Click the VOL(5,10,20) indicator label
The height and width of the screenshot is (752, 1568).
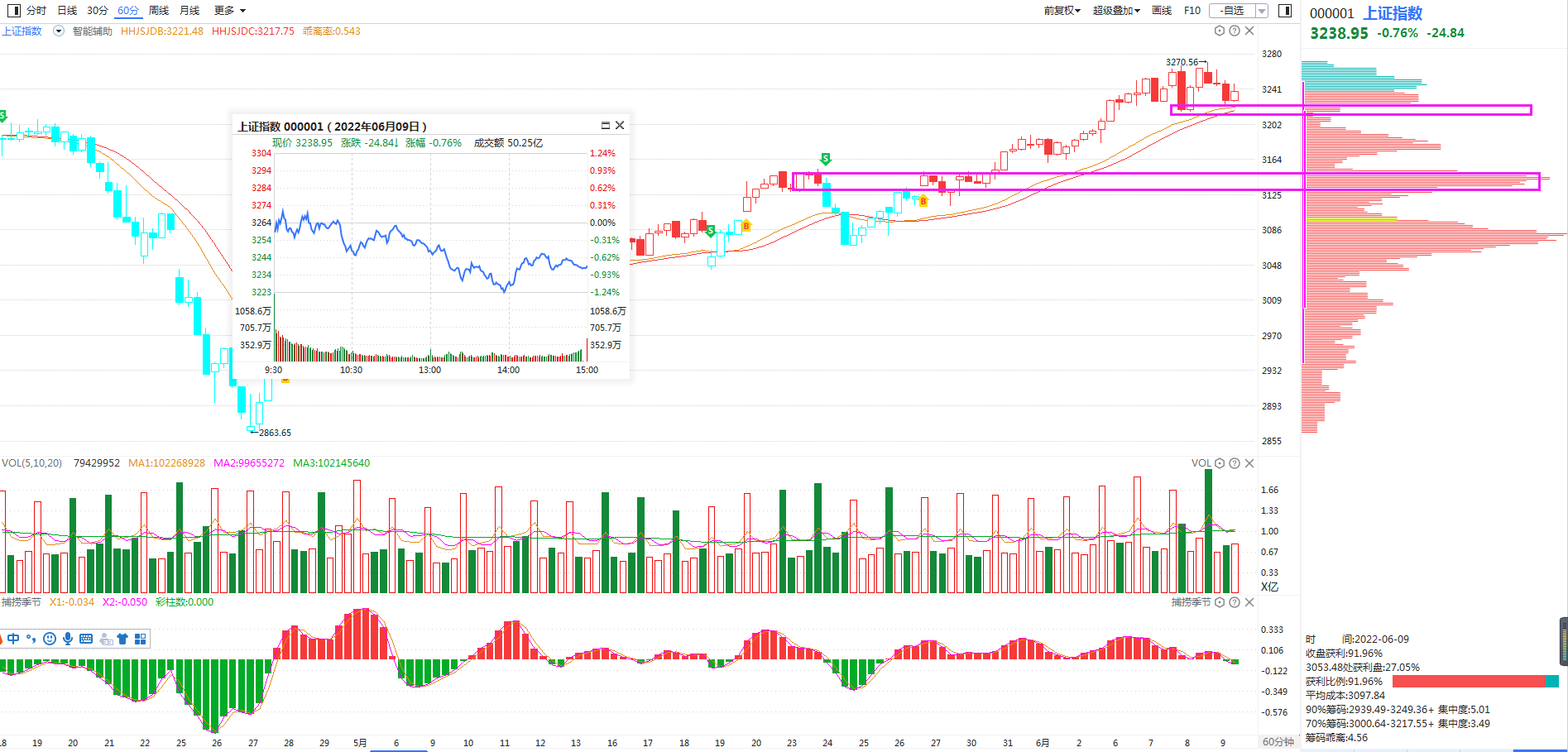tap(31, 463)
